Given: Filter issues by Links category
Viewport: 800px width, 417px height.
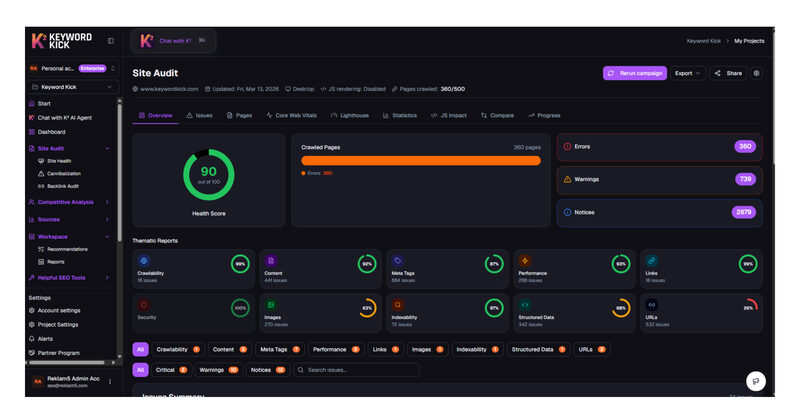Looking at the screenshot, I should pyautogui.click(x=385, y=350).
